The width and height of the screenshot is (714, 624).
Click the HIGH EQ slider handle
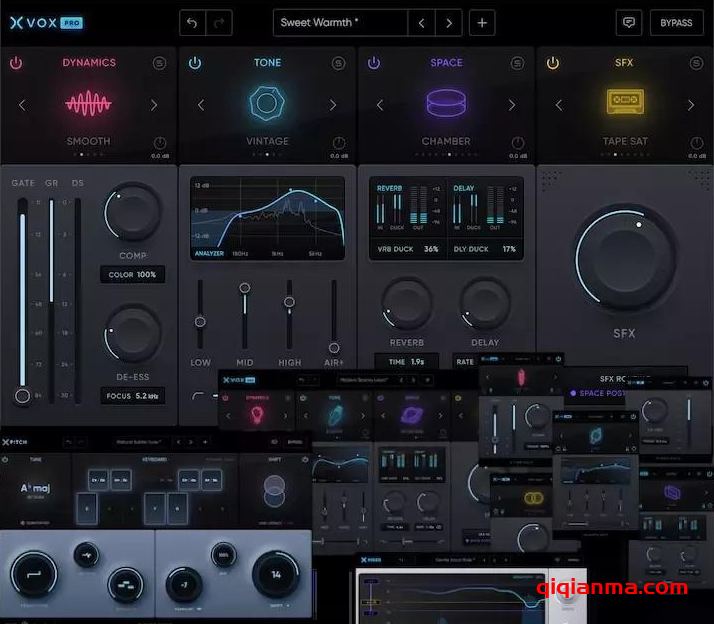click(289, 302)
